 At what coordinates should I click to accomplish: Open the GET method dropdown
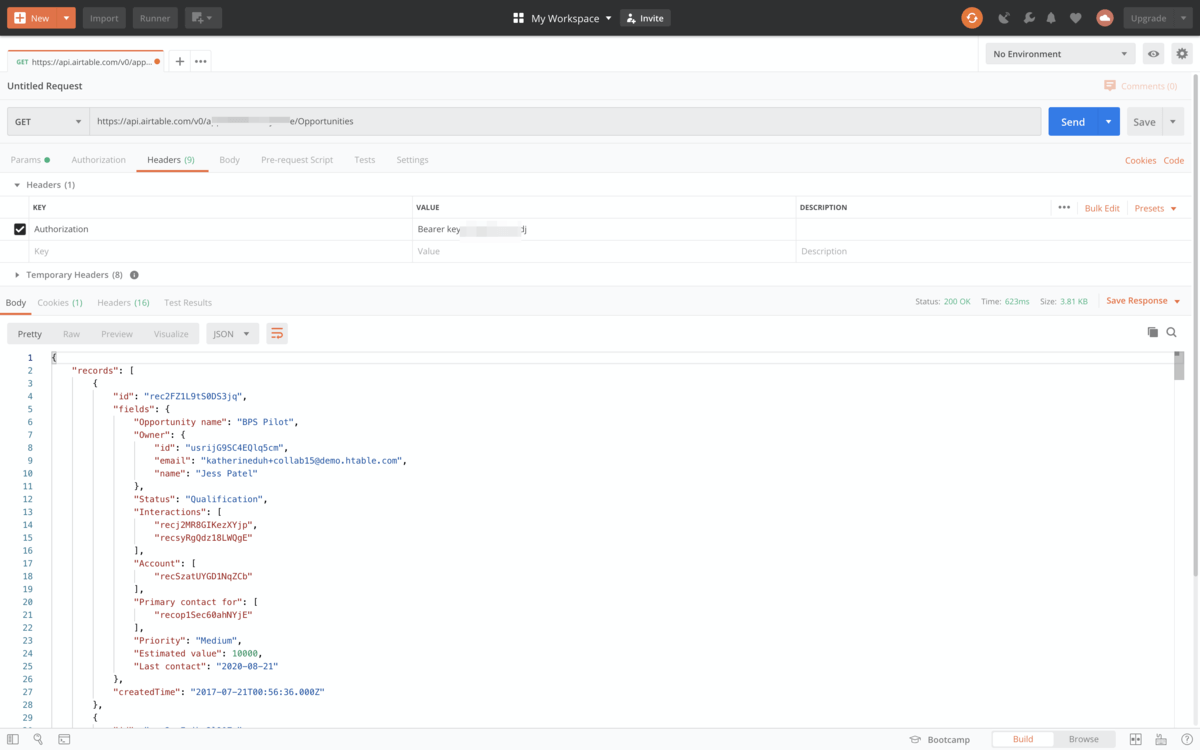click(47, 122)
